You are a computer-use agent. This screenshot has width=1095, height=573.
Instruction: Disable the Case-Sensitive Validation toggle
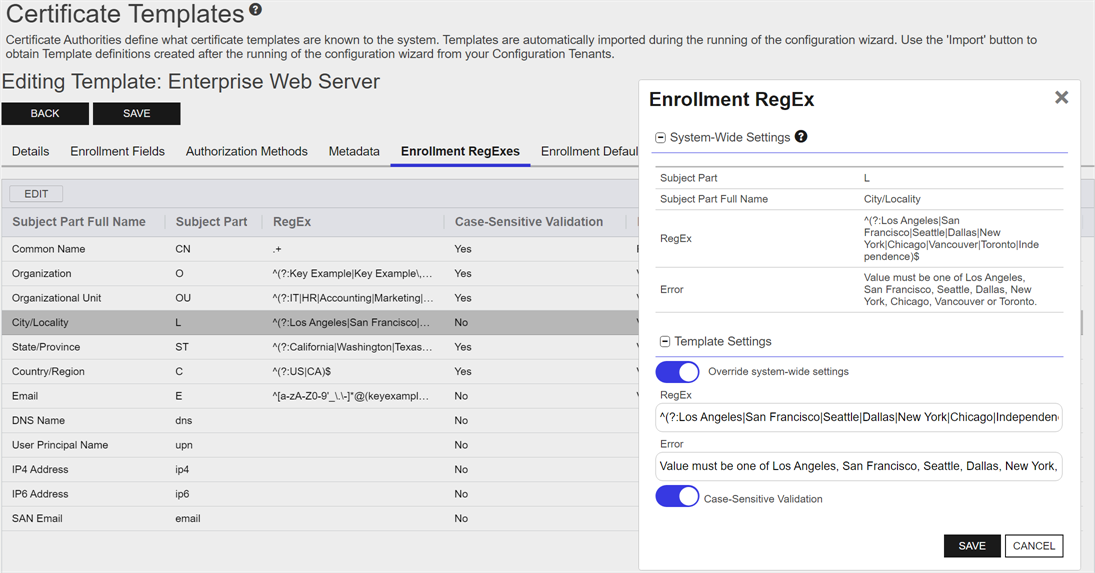[677, 497]
